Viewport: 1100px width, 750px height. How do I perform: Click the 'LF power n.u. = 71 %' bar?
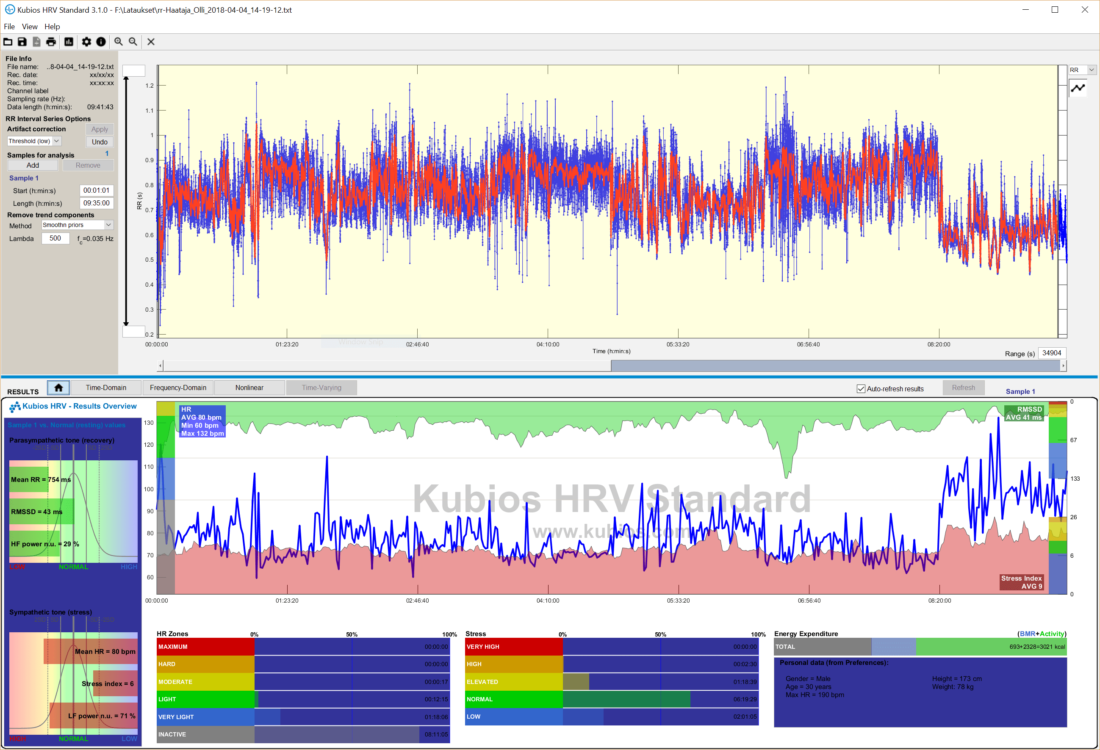click(93, 716)
